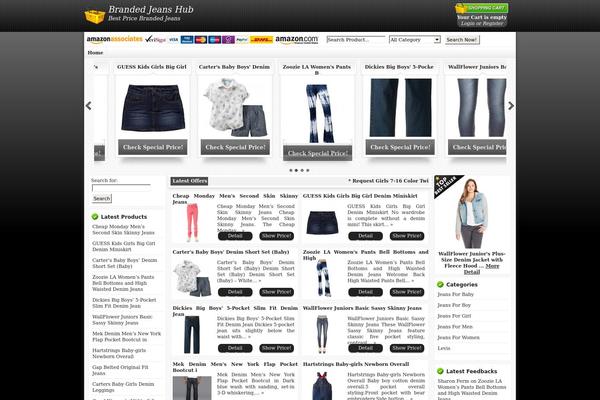The height and width of the screenshot is (400, 600).
Task: Click Detail for Cheap Monday Skinny Jeans
Action: [x=235, y=236]
